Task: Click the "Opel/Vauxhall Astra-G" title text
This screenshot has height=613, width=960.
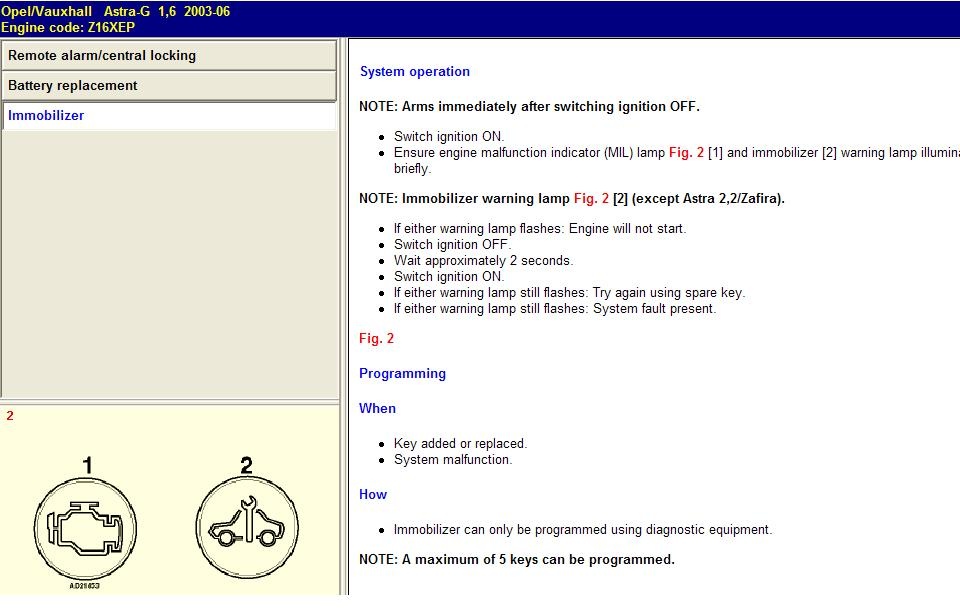Action: (75, 12)
